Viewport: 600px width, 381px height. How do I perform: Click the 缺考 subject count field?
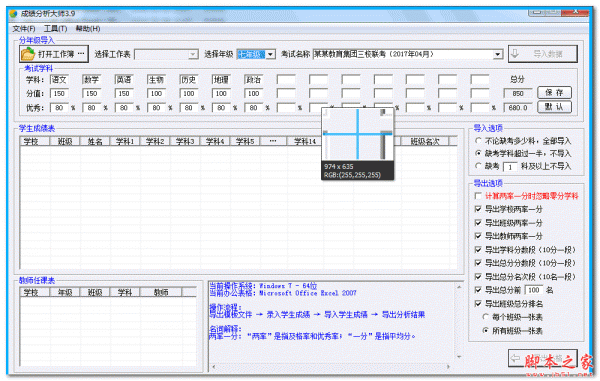point(510,167)
